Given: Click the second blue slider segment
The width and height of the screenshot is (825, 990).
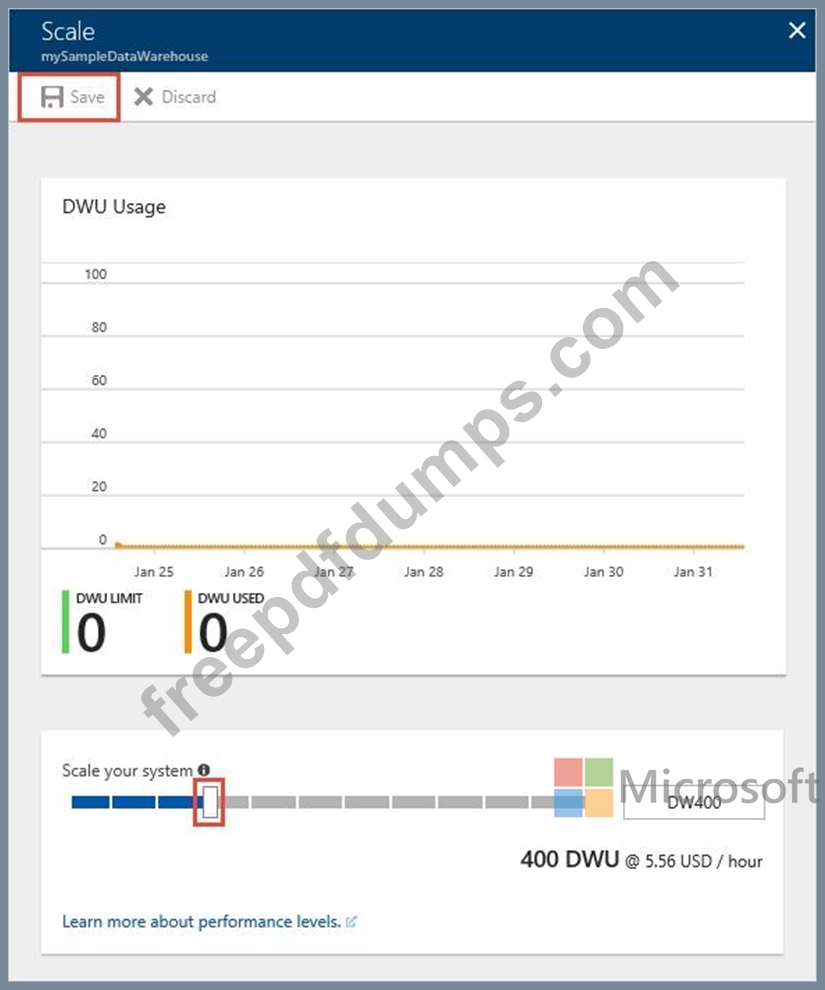Looking at the screenshot, I should (134, 802).
